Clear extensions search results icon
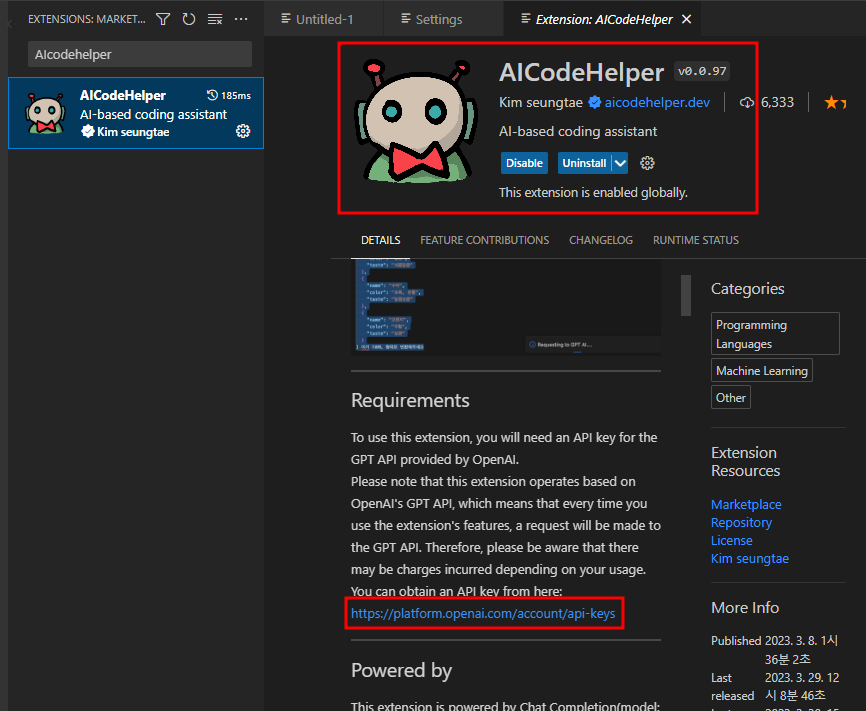The height and width of the screenshot is (711, 866). (215, 19)
